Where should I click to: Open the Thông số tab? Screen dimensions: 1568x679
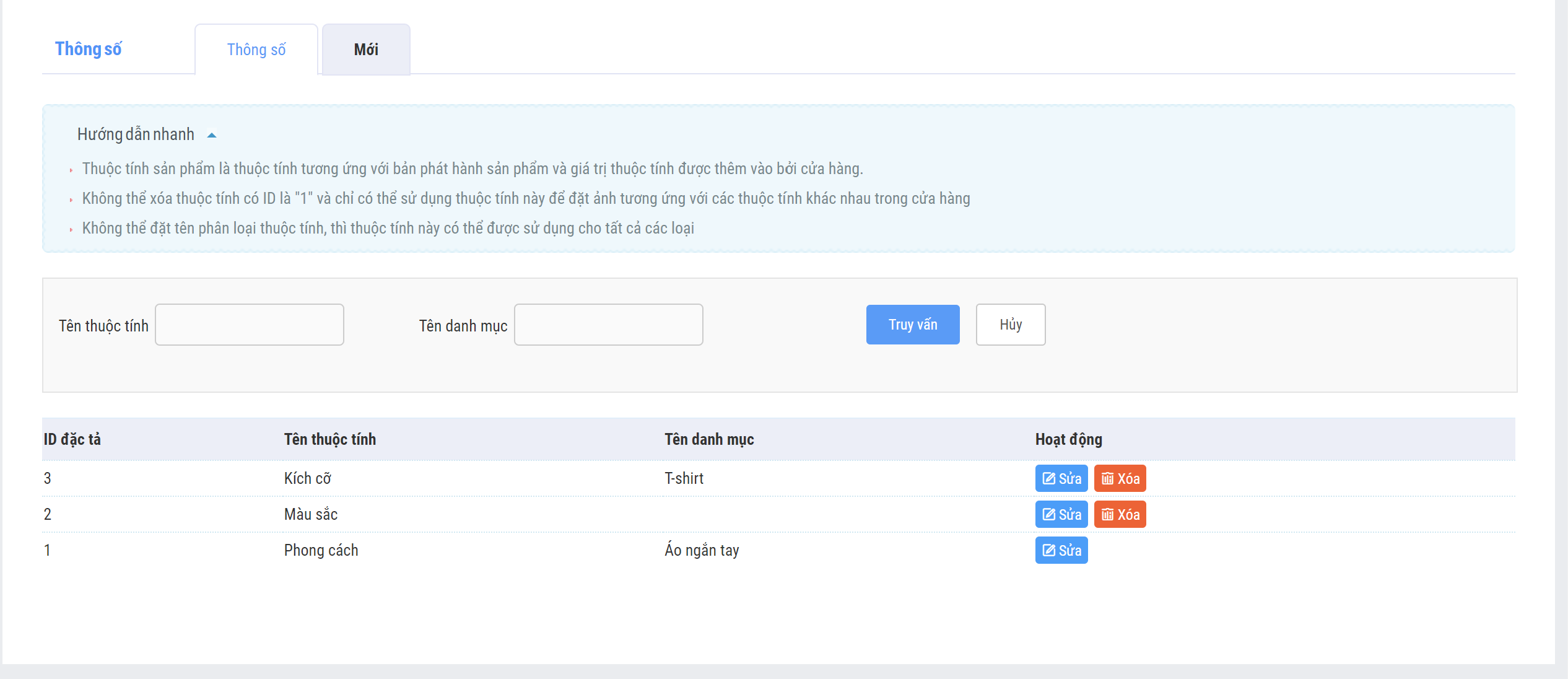(x=256, y=50)
